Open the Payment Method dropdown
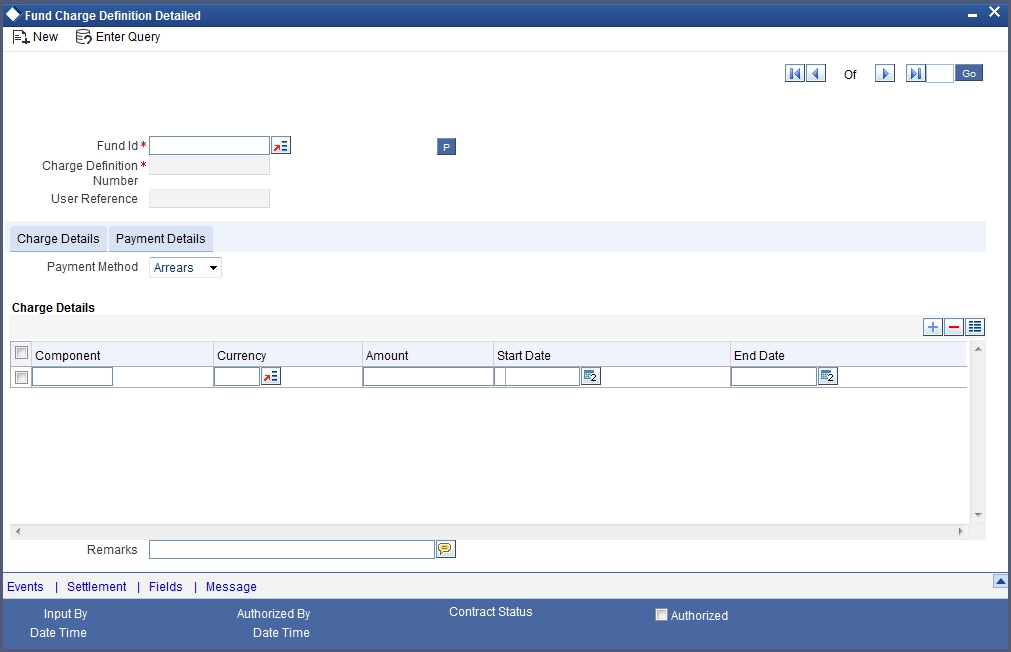This screenshot has height=652, width=1011. pyautogui.click(x=185, y=268)
